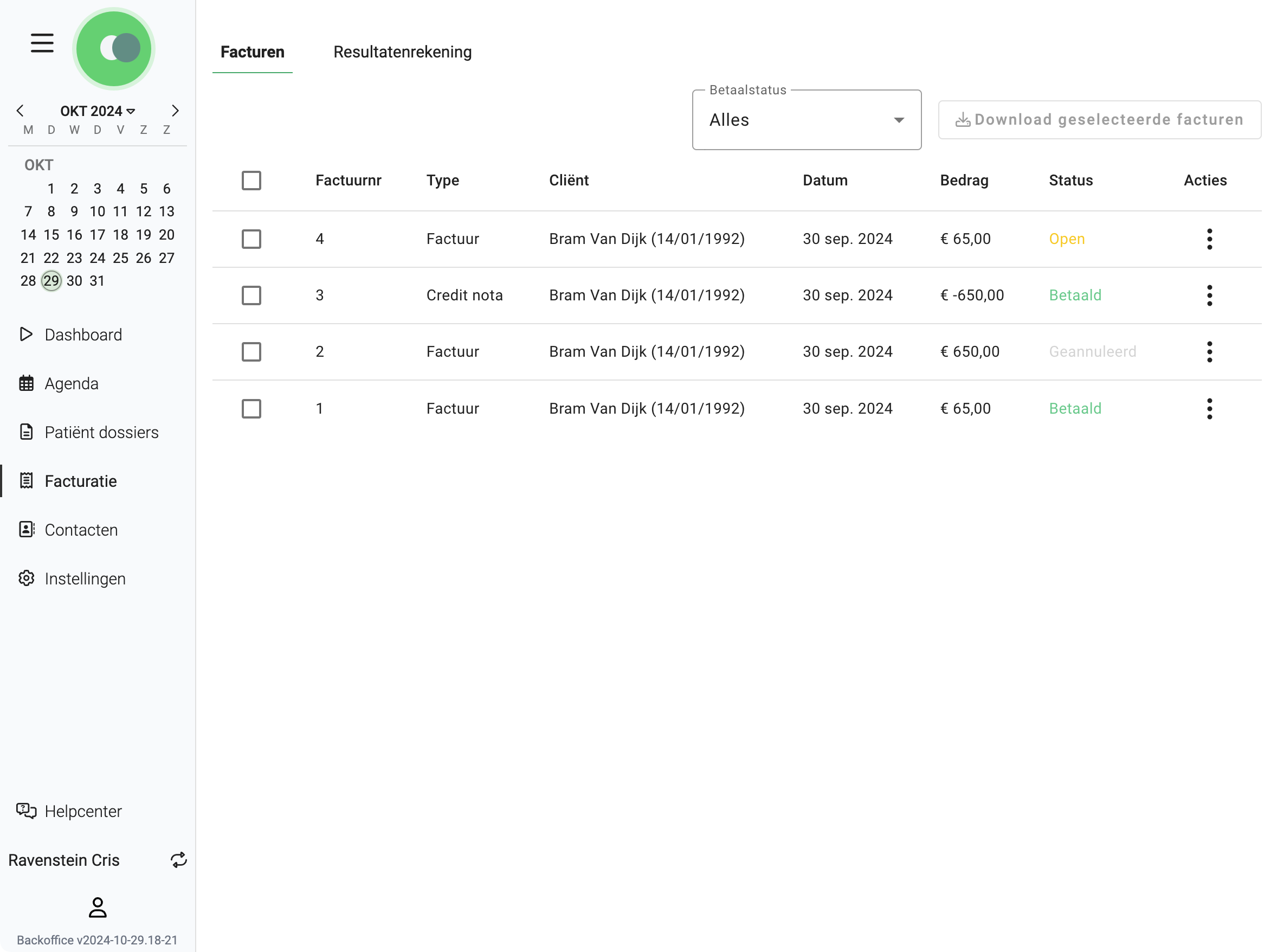Select the checkbox for invoice 1
Screen dimensions: 1277x952
tap(251, 409)
